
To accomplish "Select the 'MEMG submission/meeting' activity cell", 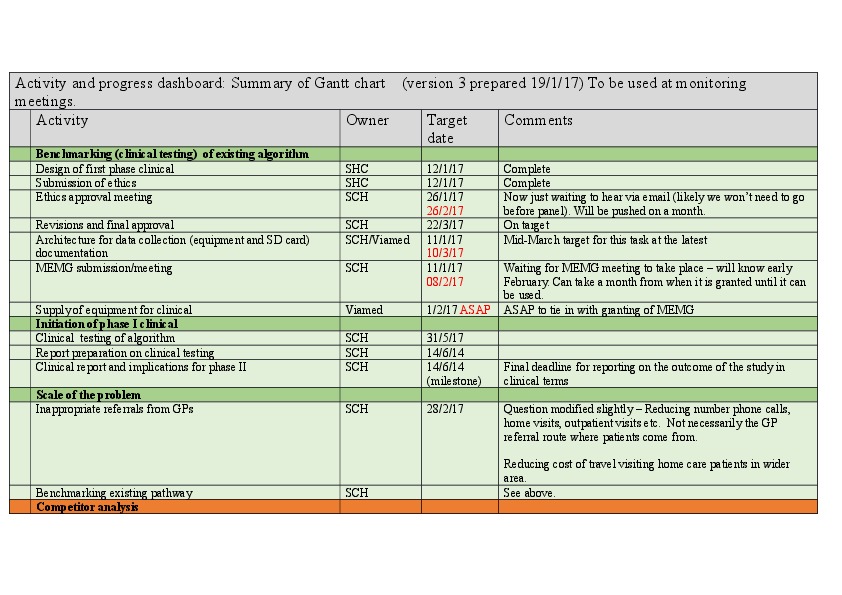I will pyautogui.click(x=104, y=268).
